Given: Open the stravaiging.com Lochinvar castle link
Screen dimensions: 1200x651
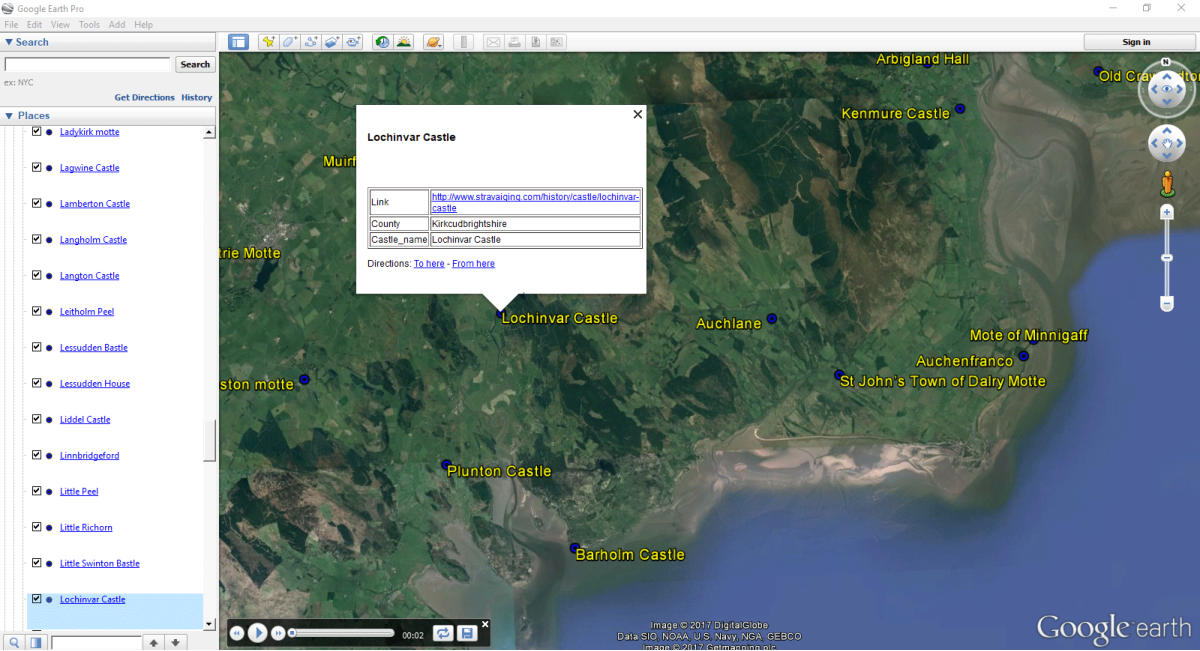Looking at the screenshot, I should 535,202.
